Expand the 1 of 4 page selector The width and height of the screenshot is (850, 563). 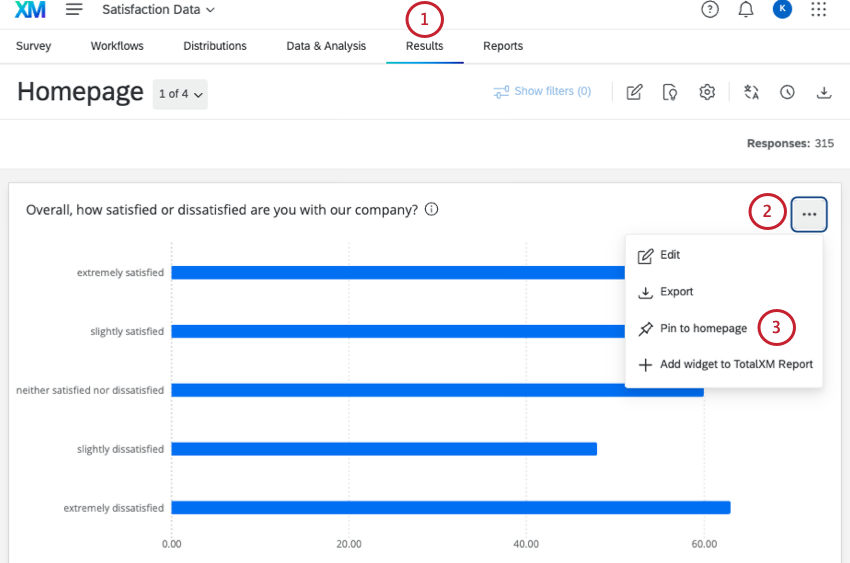pyautogui.click(x=181, y=94)
